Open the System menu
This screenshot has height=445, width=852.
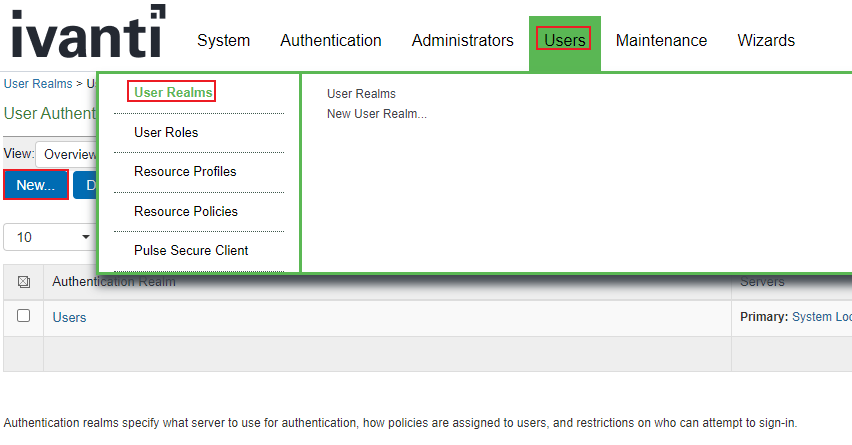223,41
